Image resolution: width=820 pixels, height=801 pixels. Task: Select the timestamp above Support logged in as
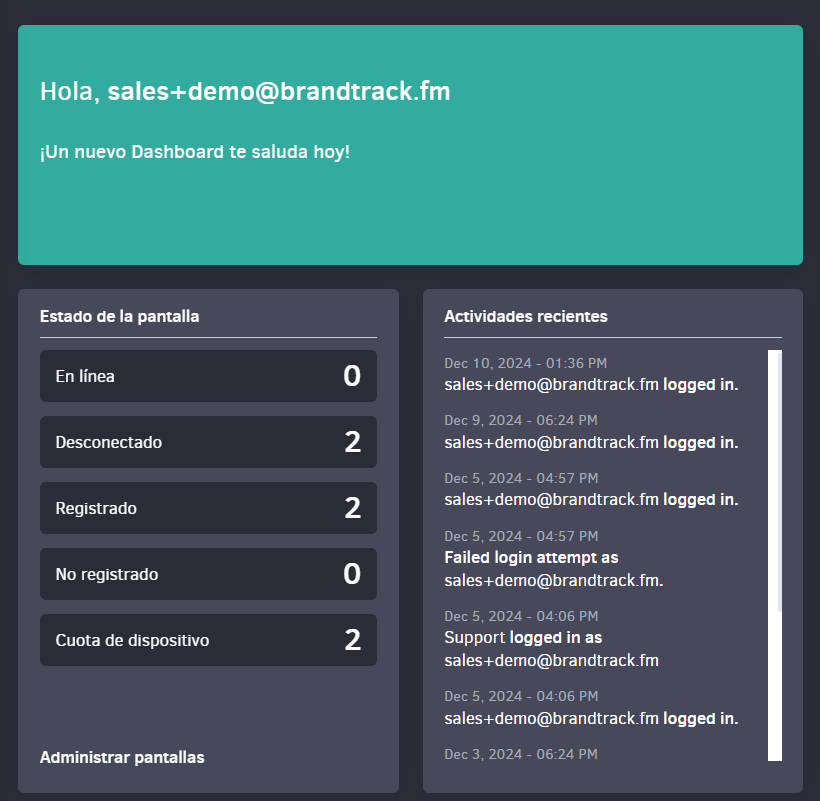[521, 616]
